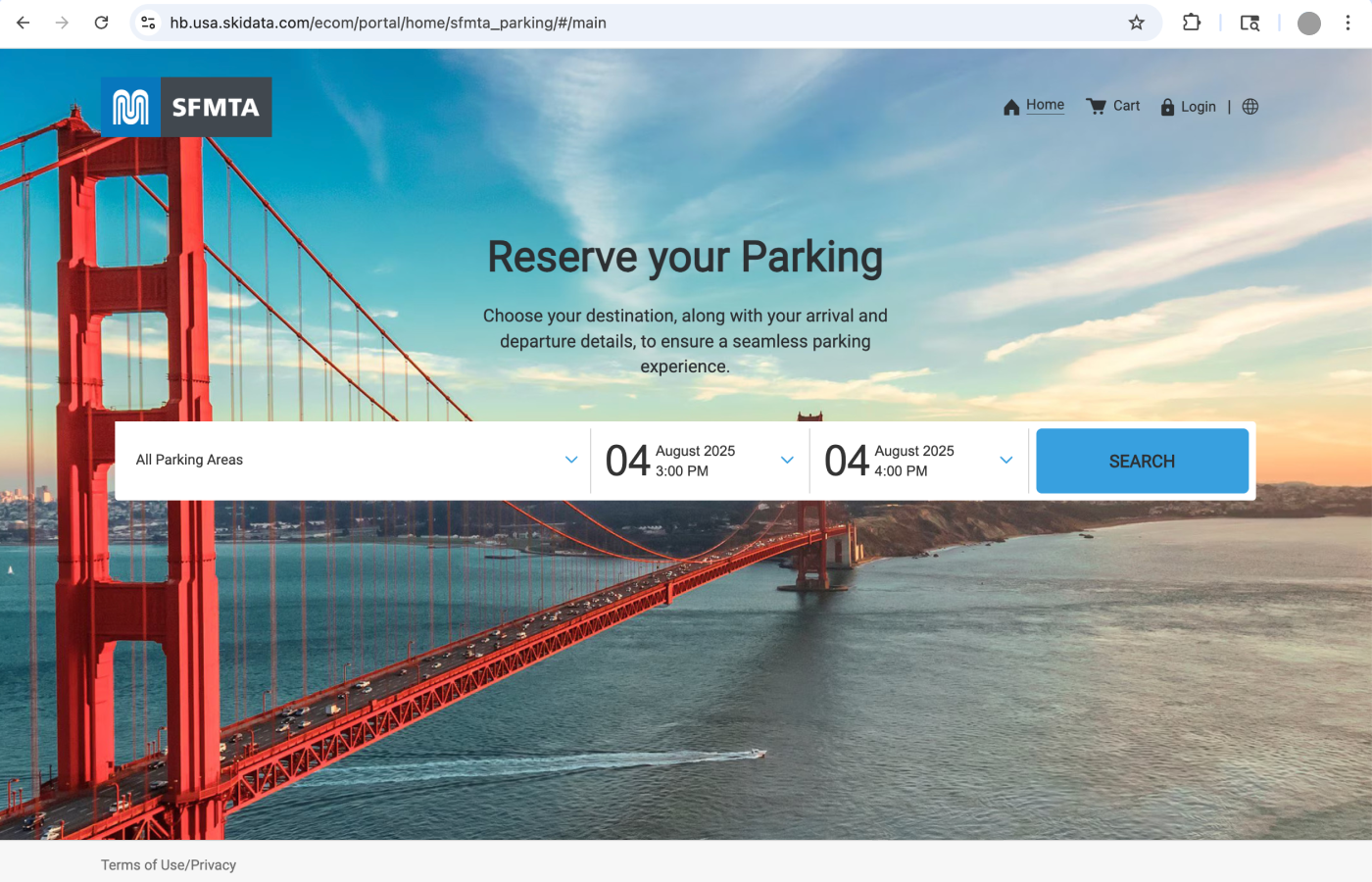Screen dimensions: 1372x882
Task: Bookmark this page with the star icon
Action: [x=1136, y=23]
